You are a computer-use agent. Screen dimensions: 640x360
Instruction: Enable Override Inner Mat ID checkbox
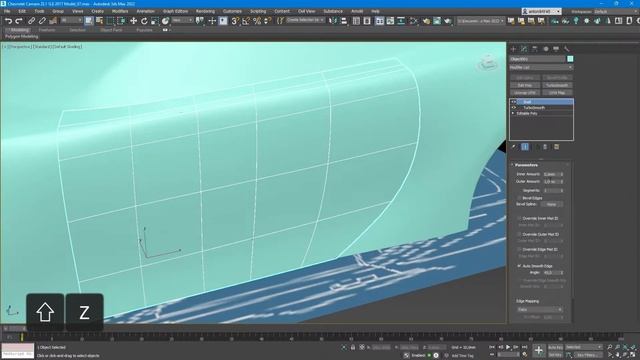pos(519,218)
